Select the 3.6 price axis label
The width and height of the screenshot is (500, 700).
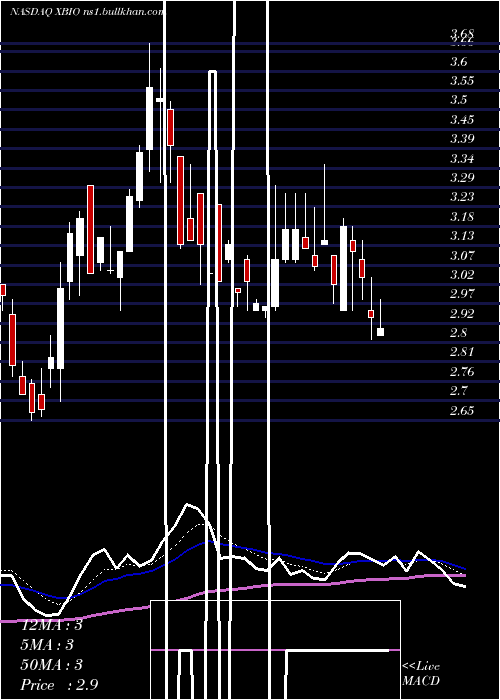[459, 62]
